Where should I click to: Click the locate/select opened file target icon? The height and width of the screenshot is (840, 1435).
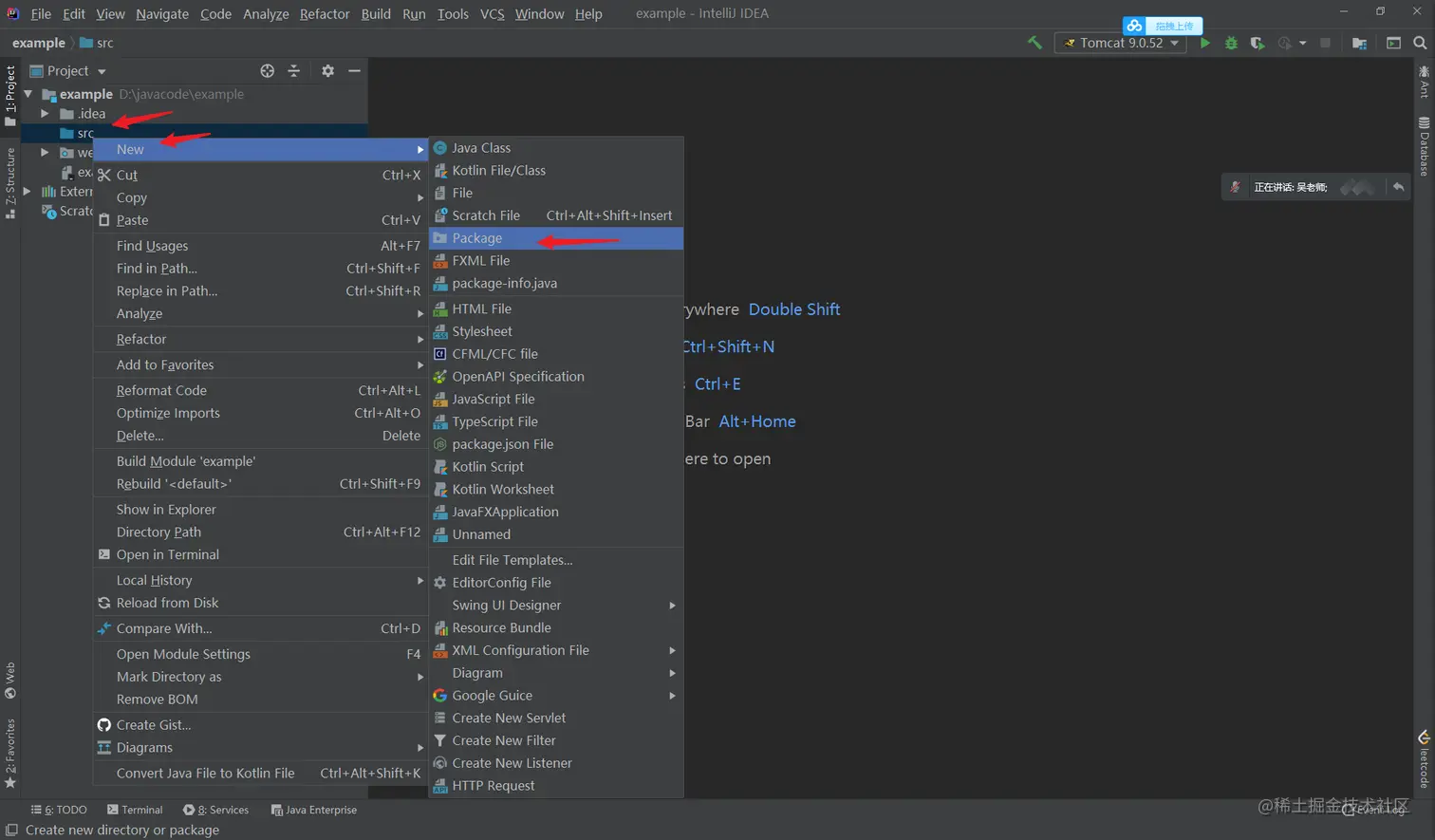tap(268, 71)
